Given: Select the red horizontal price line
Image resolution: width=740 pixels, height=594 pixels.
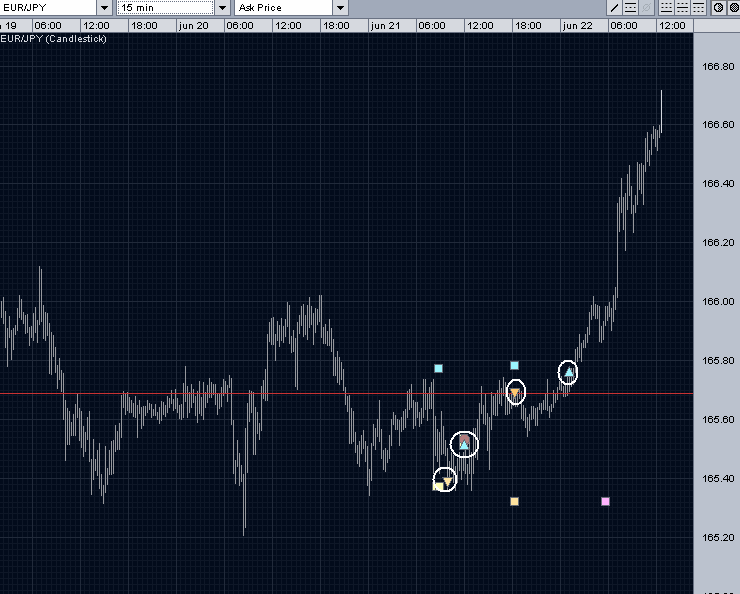Looking at the screenshot, I should click(x=346, y=393).
